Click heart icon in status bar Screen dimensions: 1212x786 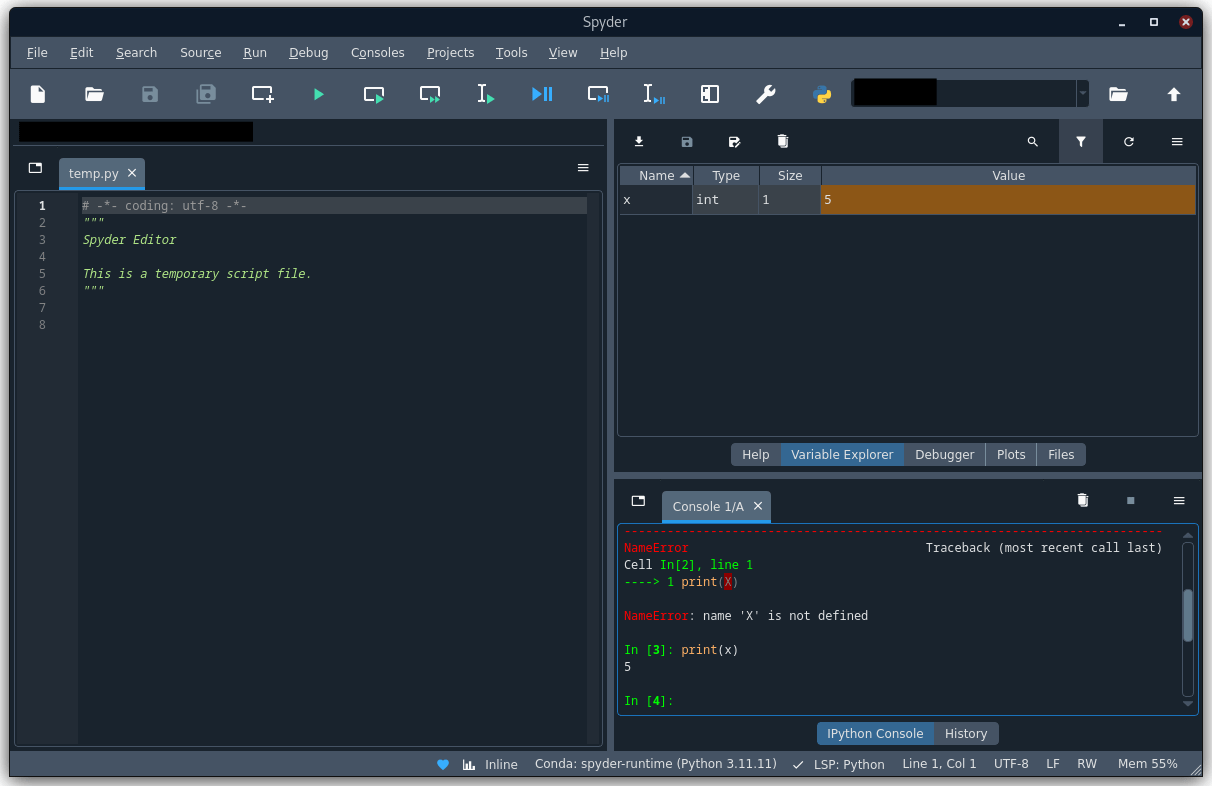click(x=443, y=764)
